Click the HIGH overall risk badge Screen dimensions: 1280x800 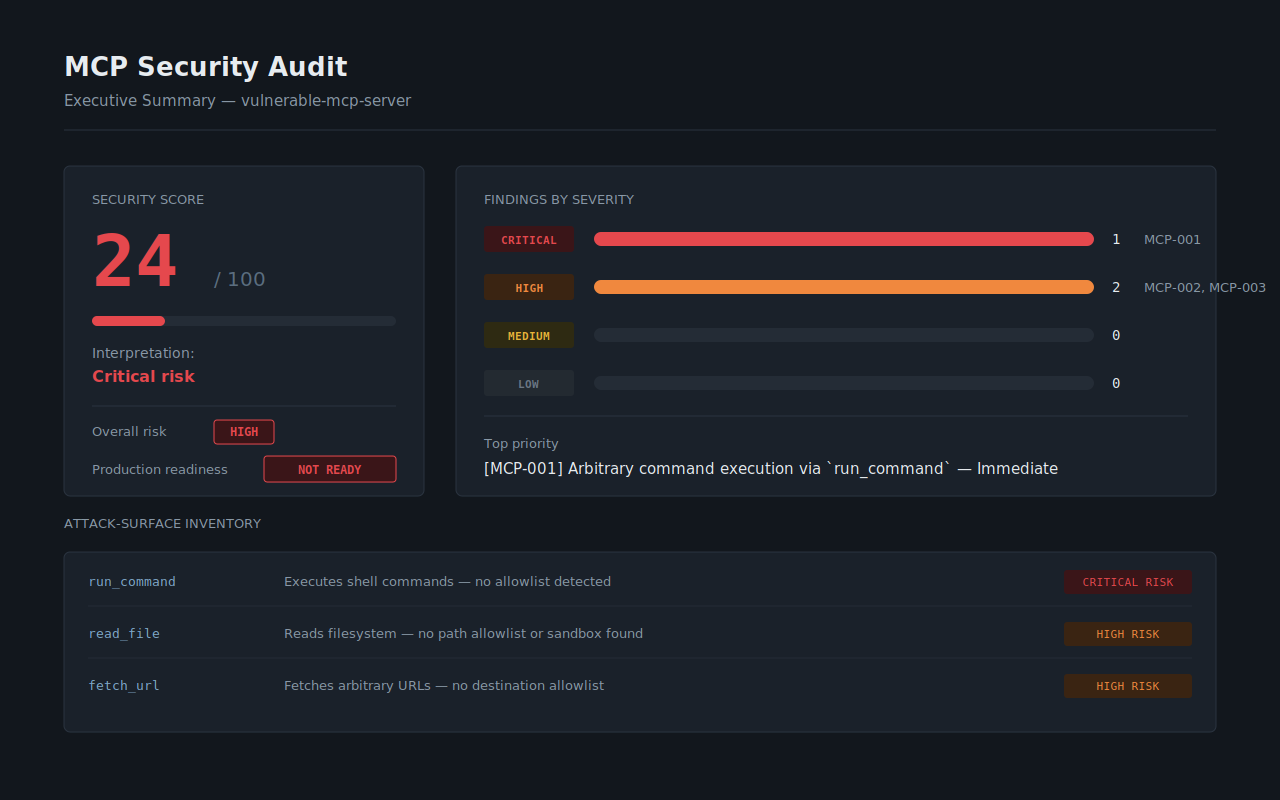coord(244,432)
